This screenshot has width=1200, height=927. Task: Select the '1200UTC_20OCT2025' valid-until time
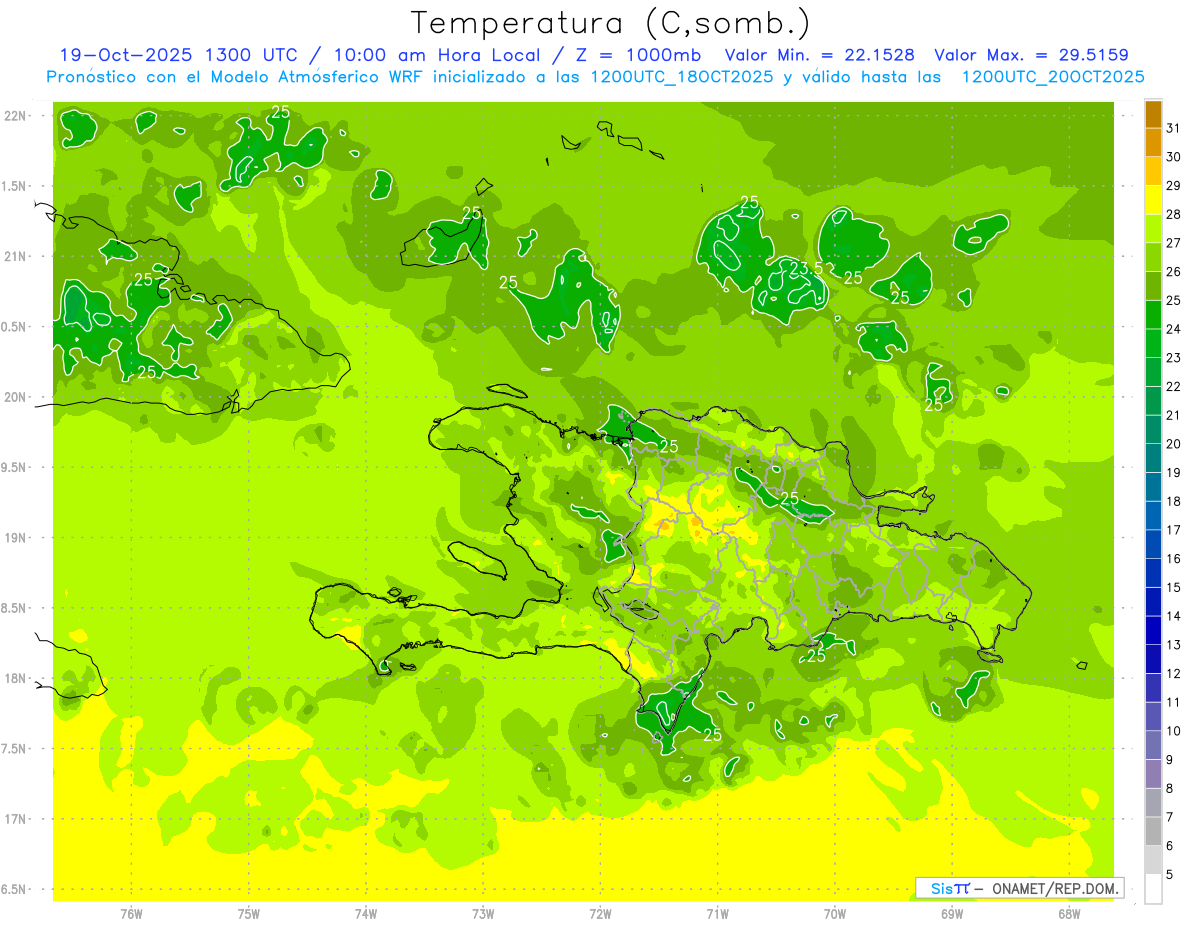click(1053, 77)
